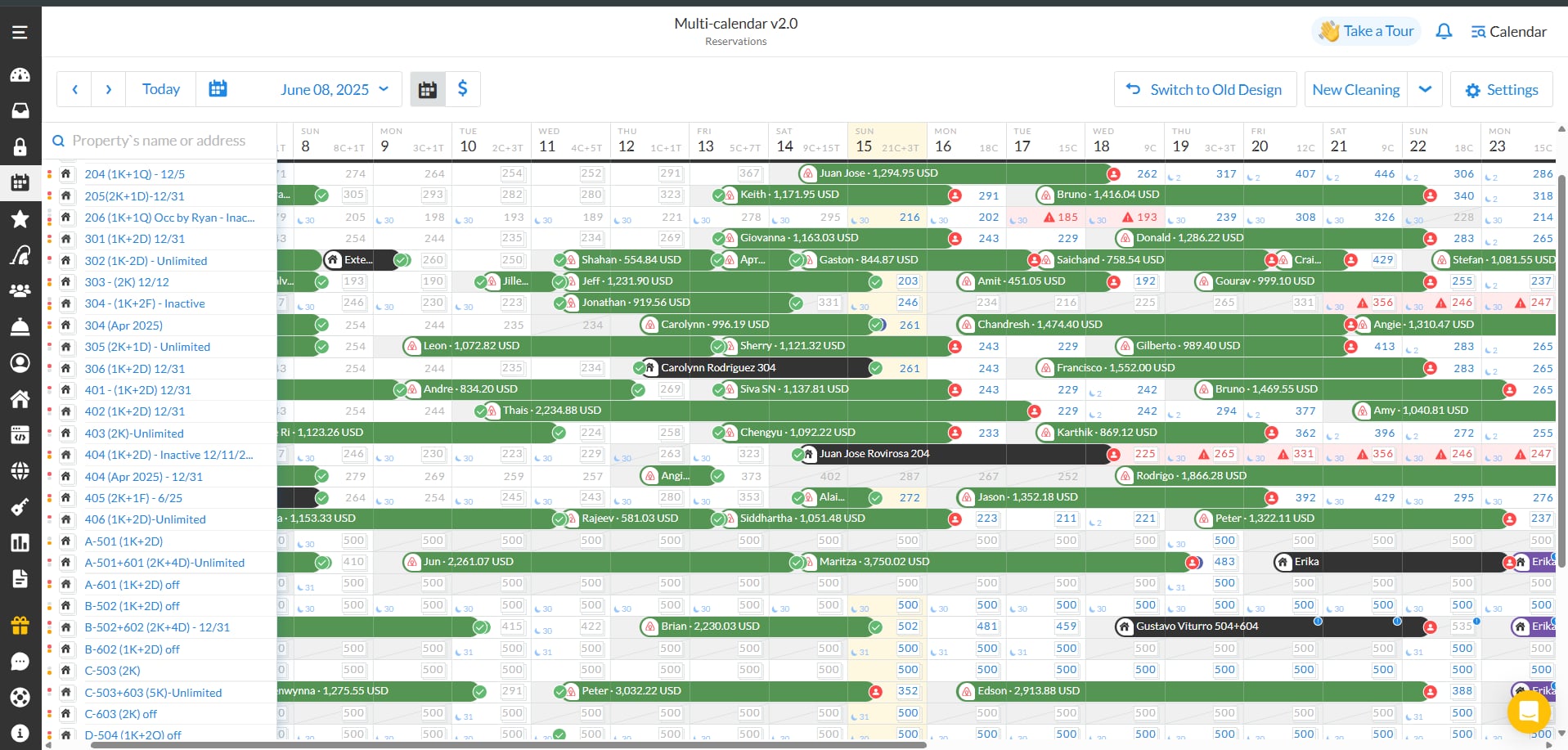Open the dashboard gauge icon in sidebar

[x=20, y=75]
